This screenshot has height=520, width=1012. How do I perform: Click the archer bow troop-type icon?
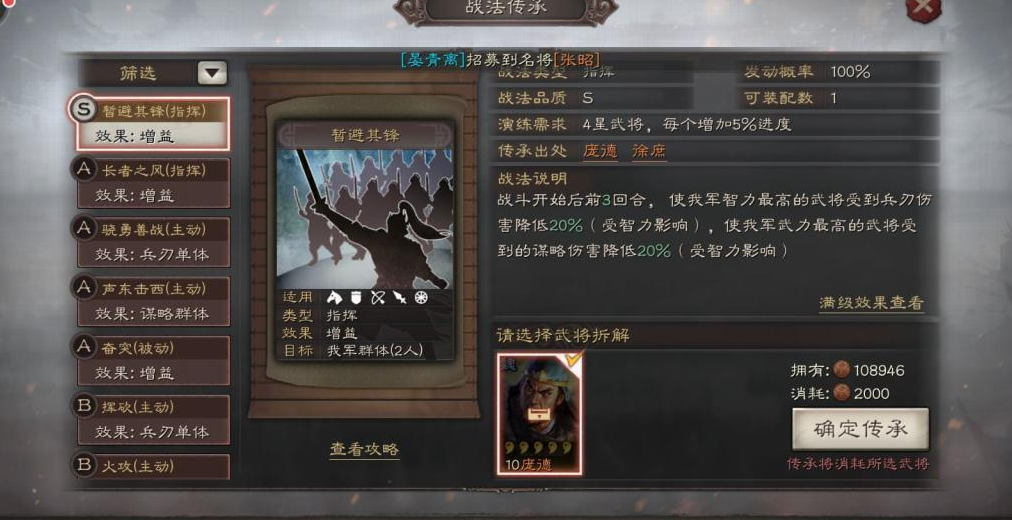pos(378,297)
